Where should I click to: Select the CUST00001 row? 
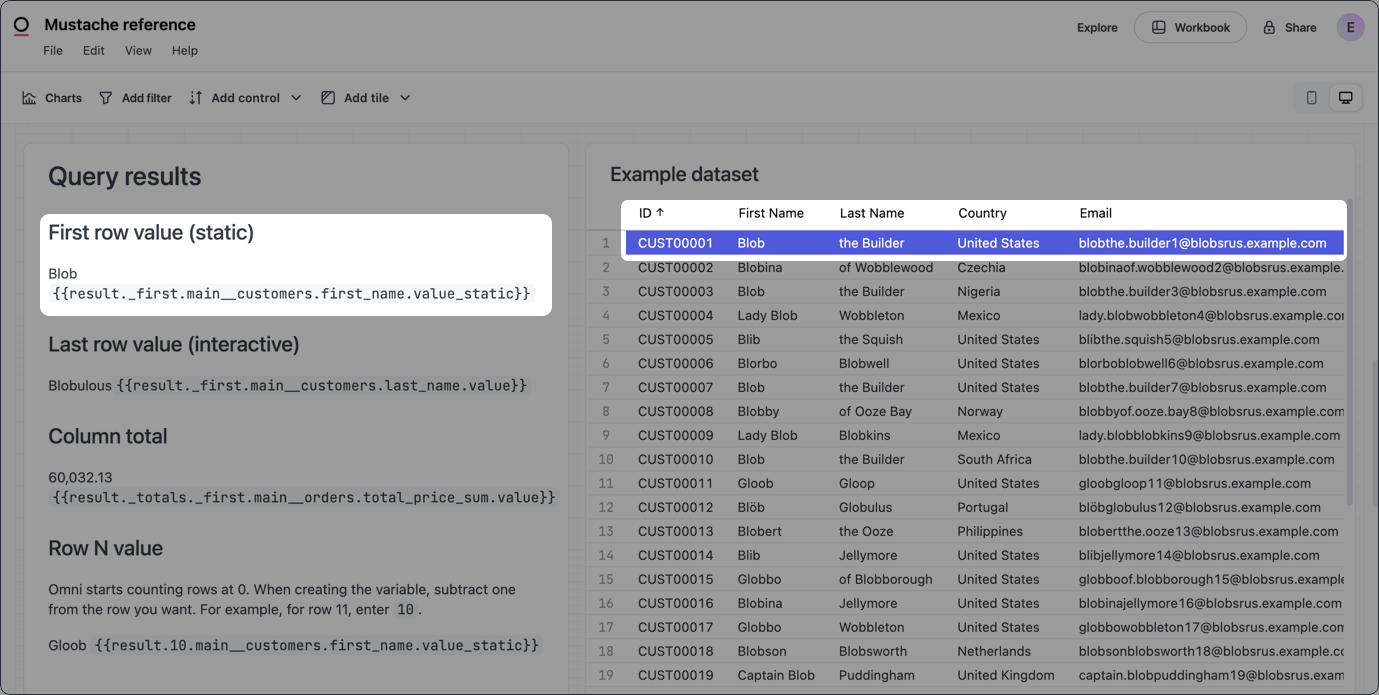(675, 243)
